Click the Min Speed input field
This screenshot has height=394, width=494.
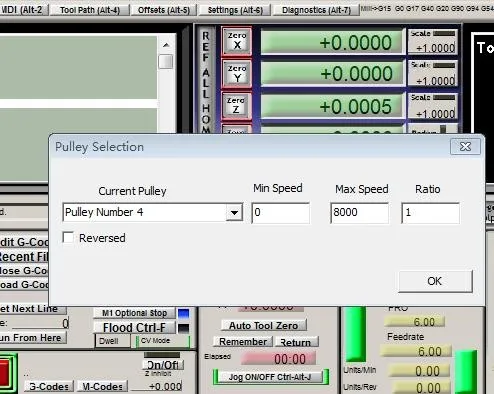pyautogui.click(x=281, y=213)
